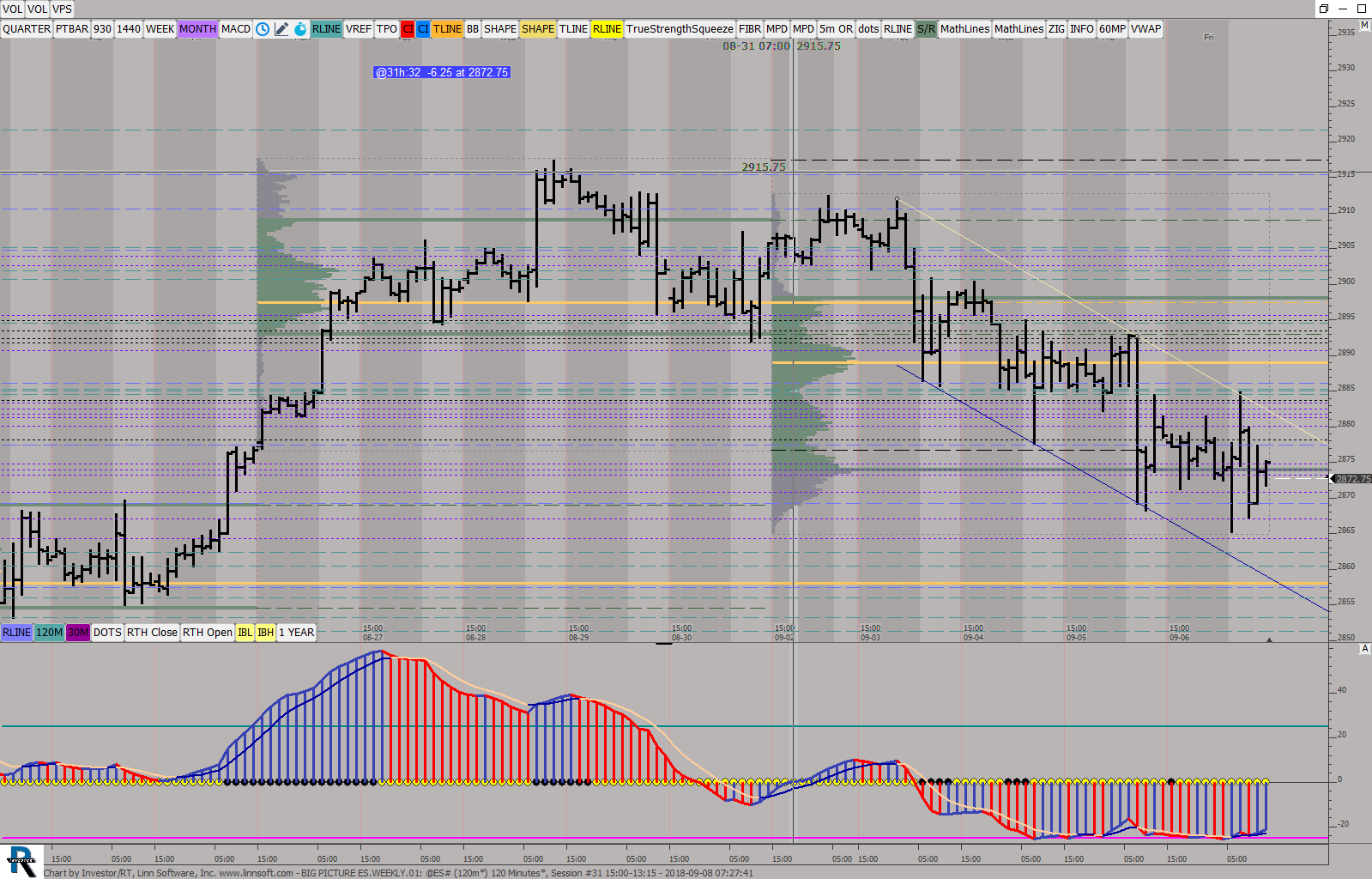Click the 2872.75 current price marker
1372x879 pixels.
[x=1352, y=479]
